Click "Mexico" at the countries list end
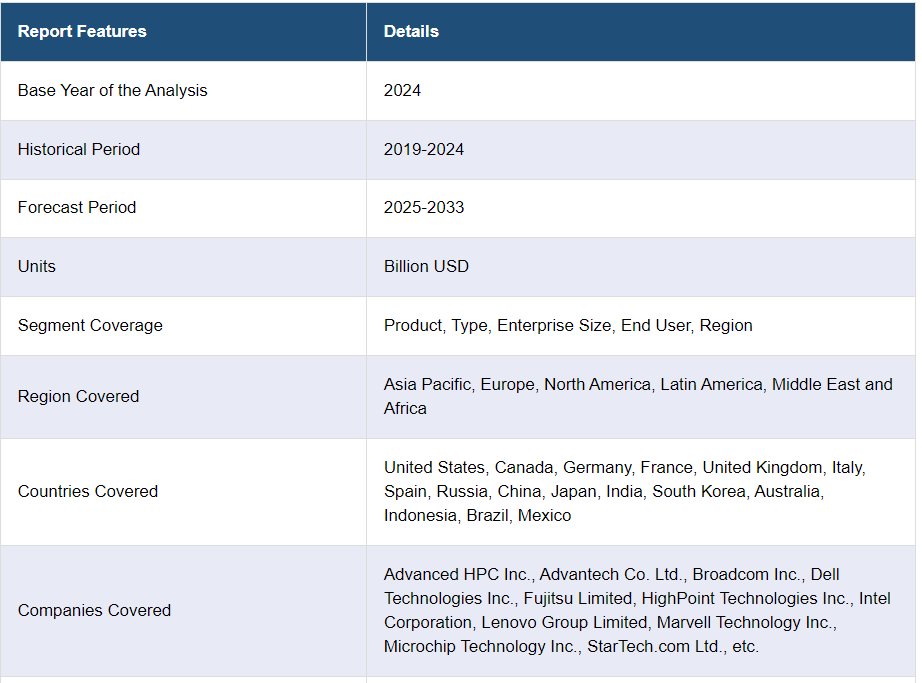Screen dimensions: 922x683 (x=544, y=515)
